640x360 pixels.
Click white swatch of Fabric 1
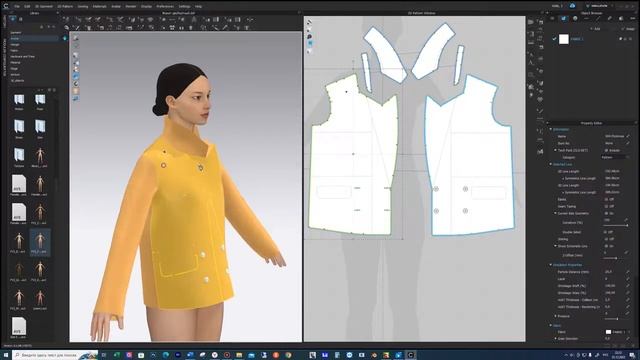564,39
